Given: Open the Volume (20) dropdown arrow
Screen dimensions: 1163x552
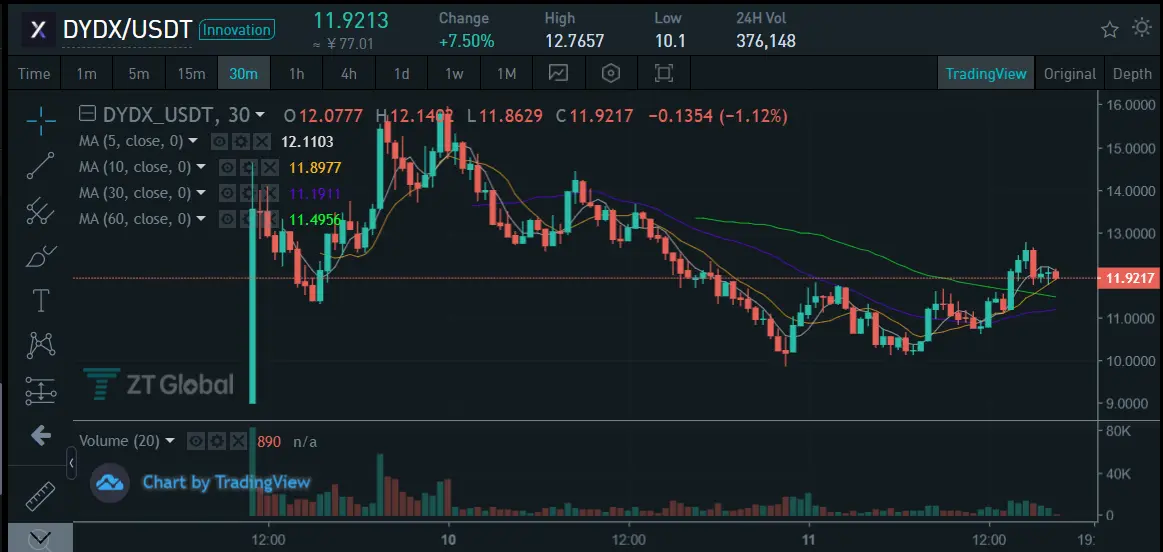Looking at the screenshot, I should (x=170, y=441).
